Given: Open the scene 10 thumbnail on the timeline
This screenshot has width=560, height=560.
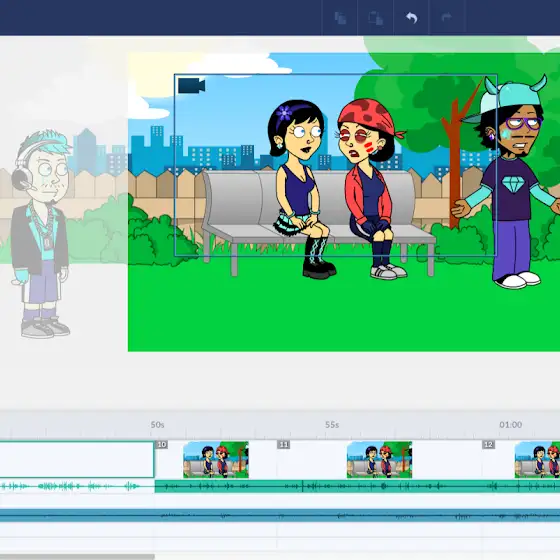Looking at the screenshot, I should tap(216, 460).
